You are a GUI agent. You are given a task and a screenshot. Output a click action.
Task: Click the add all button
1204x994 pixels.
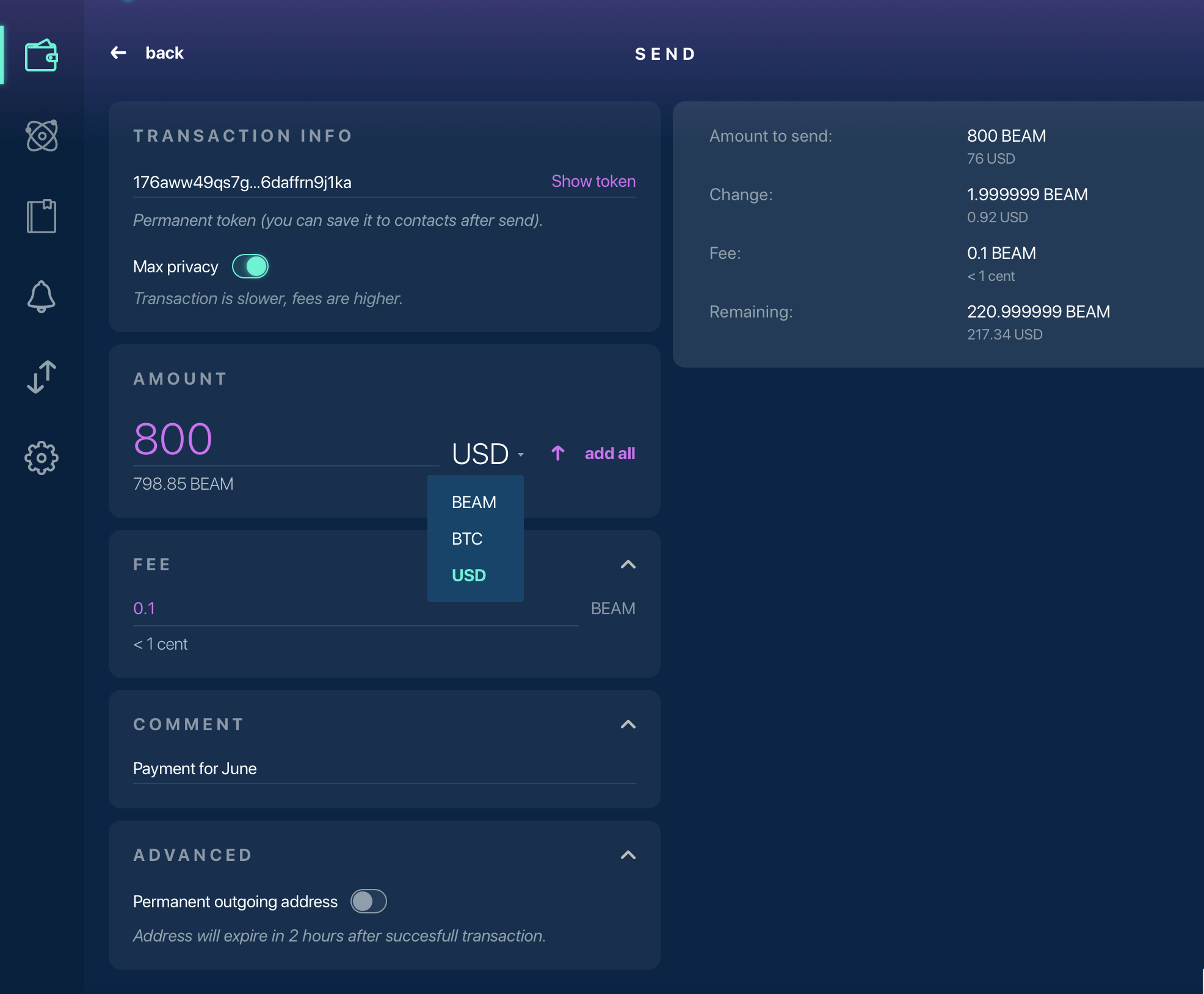(x=610, y=453)
